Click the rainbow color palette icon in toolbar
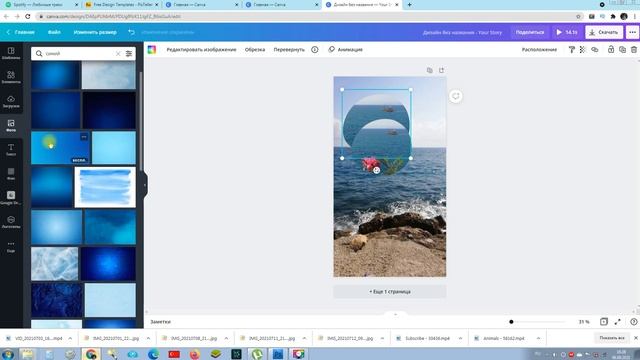 pyautogui.click(x=152, y=49)
